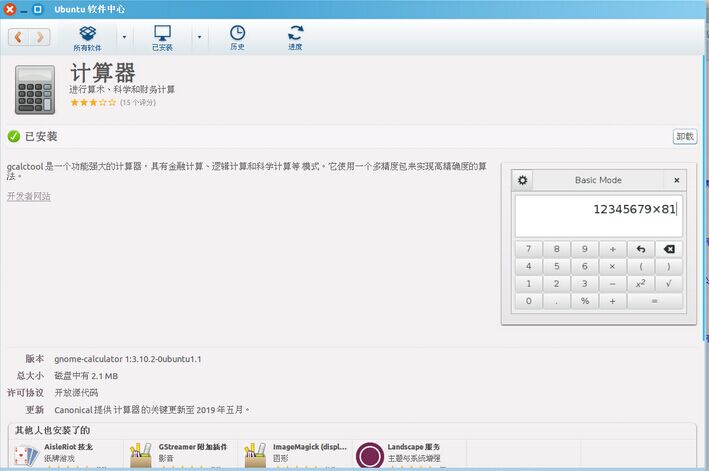This screenshot has height=471, width=709.
Task: Go forward with the right arrow button
Action: [40, 37]
